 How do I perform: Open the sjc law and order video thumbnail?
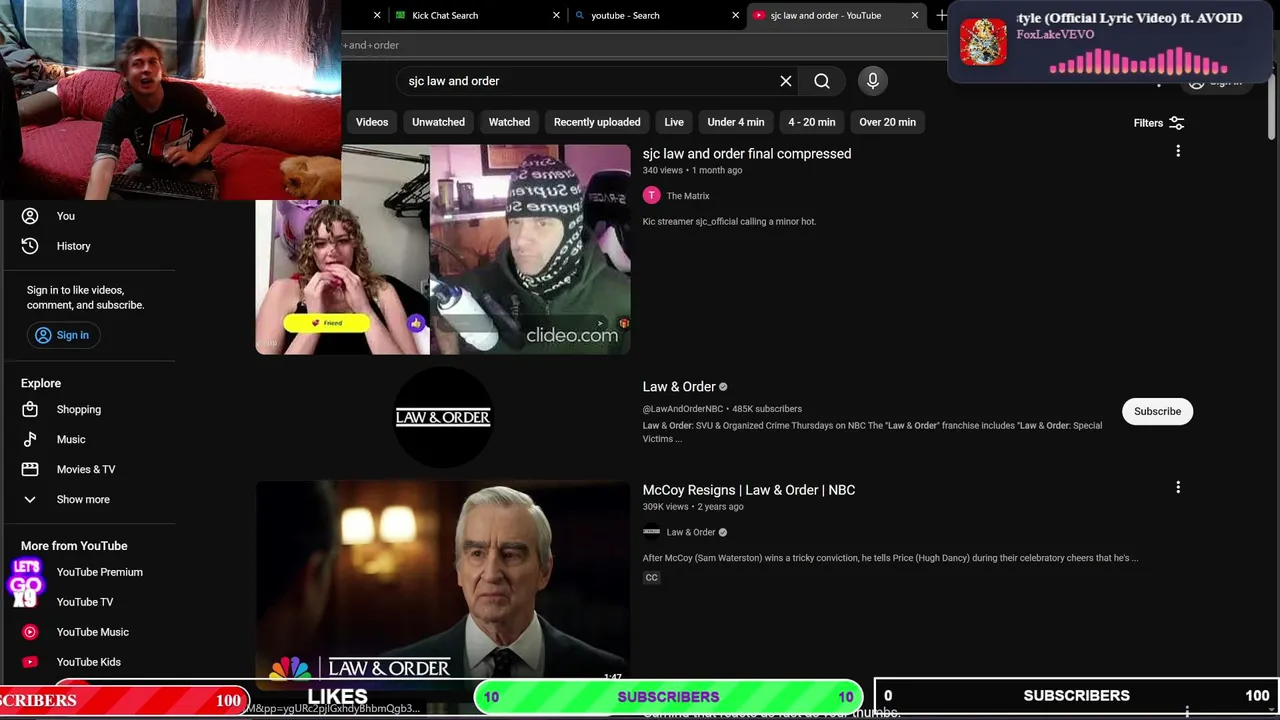point(443,249)
